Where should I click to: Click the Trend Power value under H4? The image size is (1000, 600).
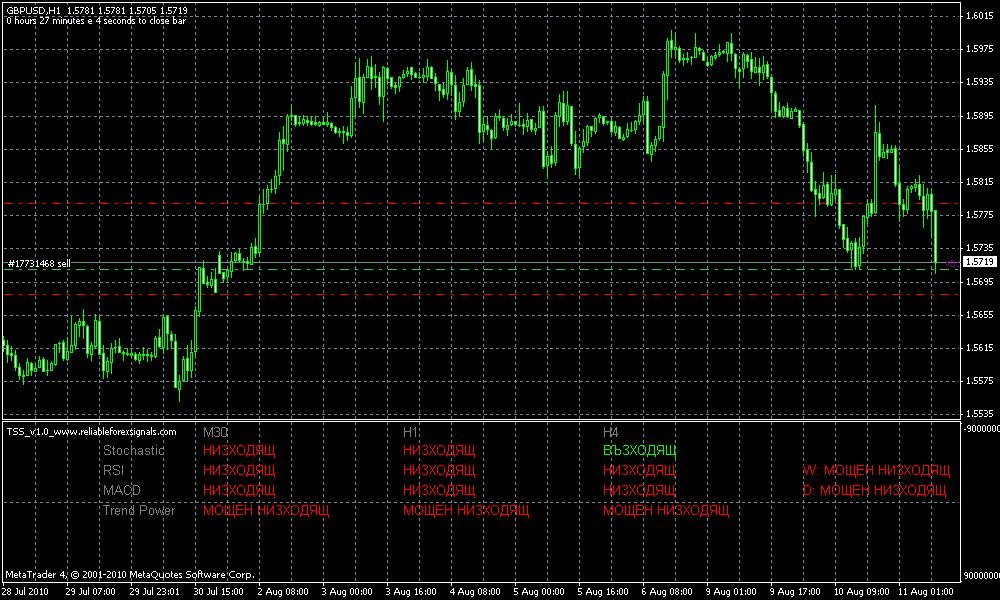click(666, 510)
